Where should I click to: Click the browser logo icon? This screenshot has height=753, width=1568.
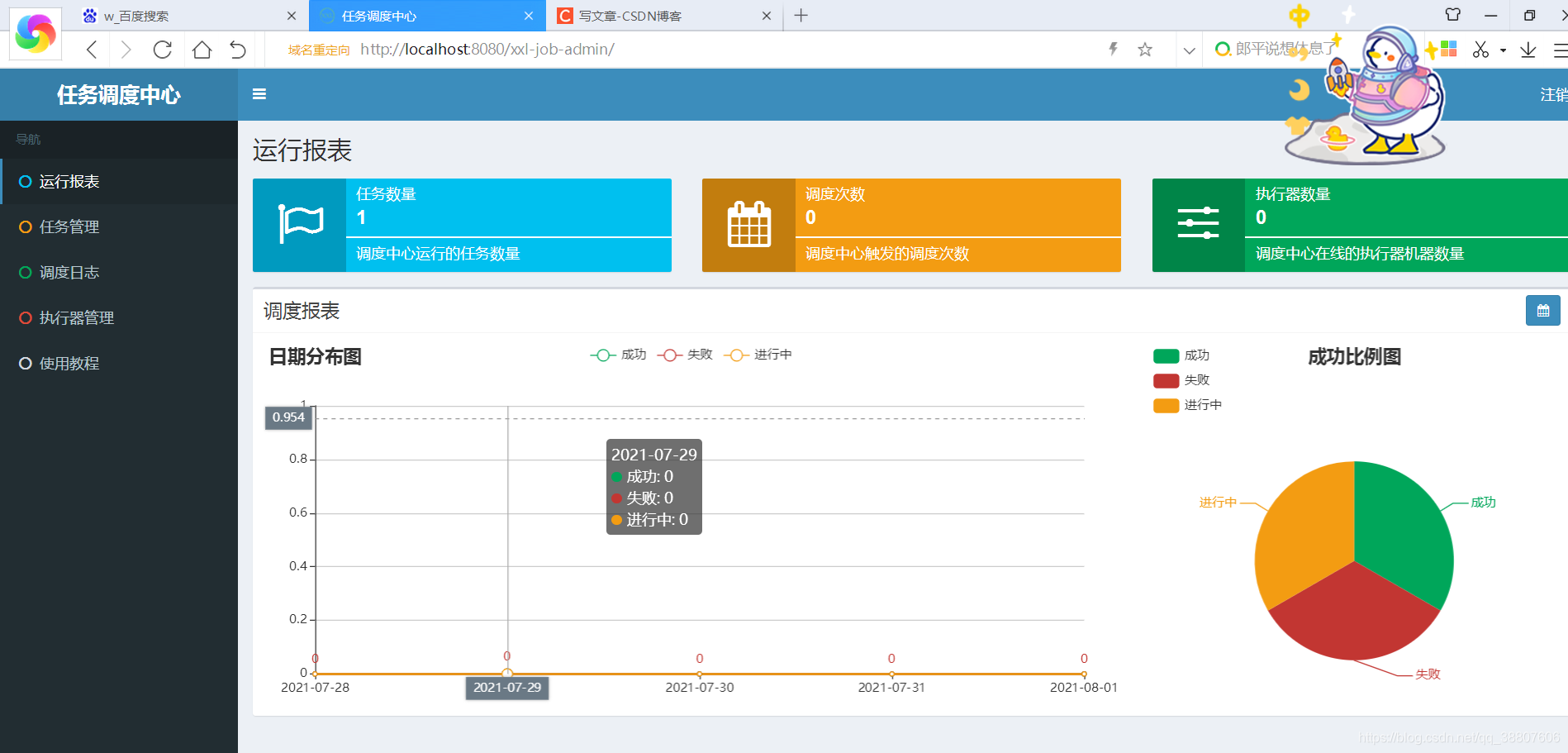click(36, 34)
